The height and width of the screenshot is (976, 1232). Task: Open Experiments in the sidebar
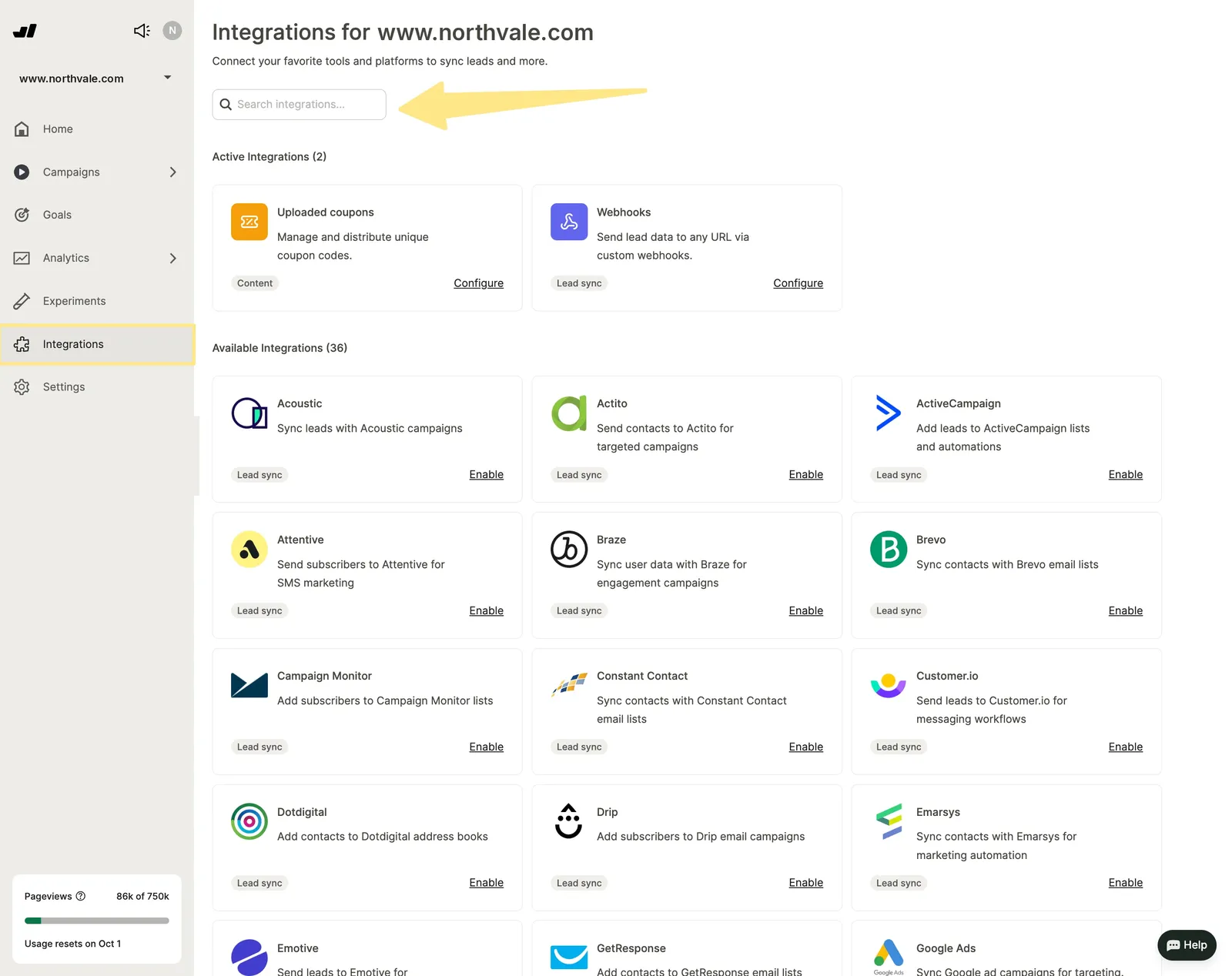tap(97, 301)
